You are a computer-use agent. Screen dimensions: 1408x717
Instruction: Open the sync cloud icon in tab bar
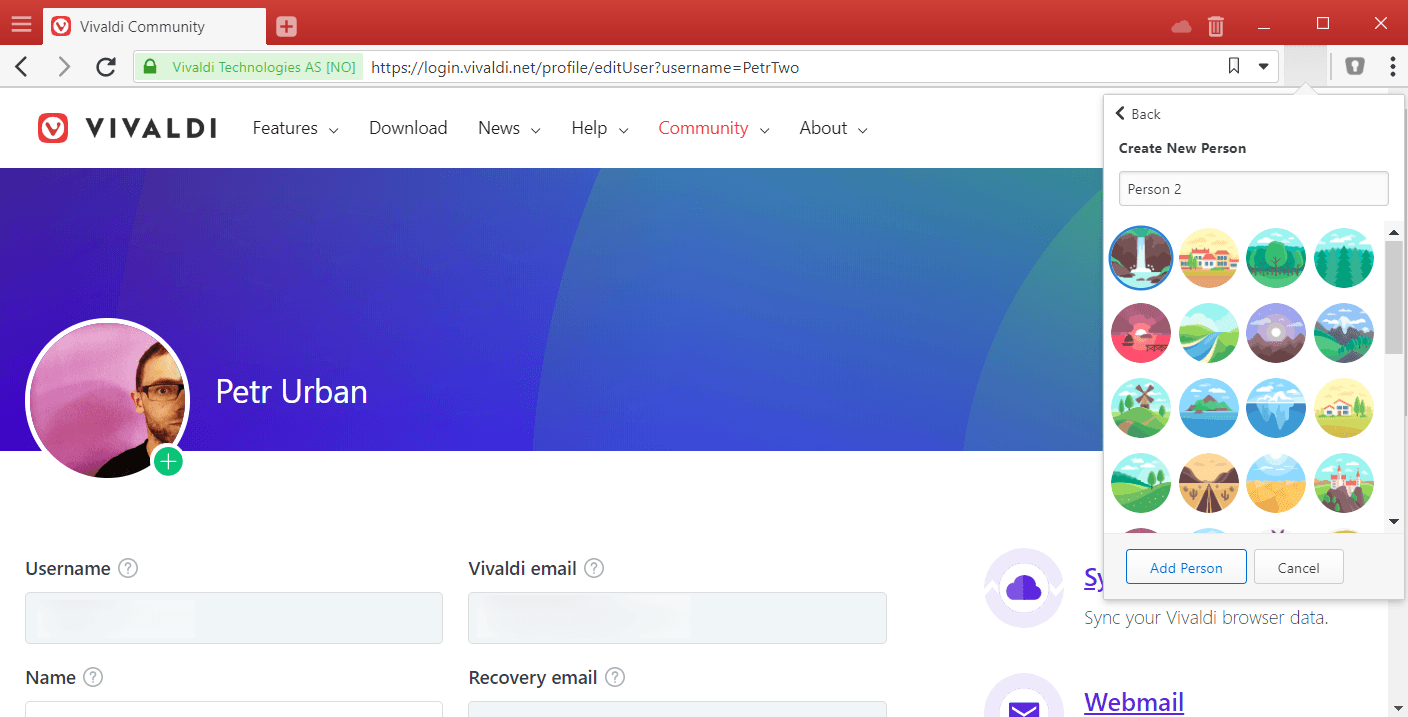point(1182,26)
